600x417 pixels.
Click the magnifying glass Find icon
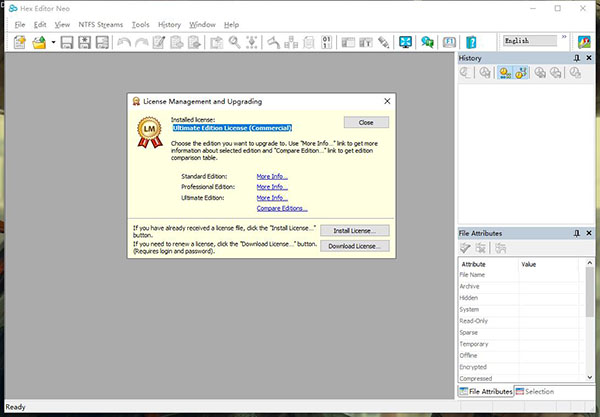point(235,42)
